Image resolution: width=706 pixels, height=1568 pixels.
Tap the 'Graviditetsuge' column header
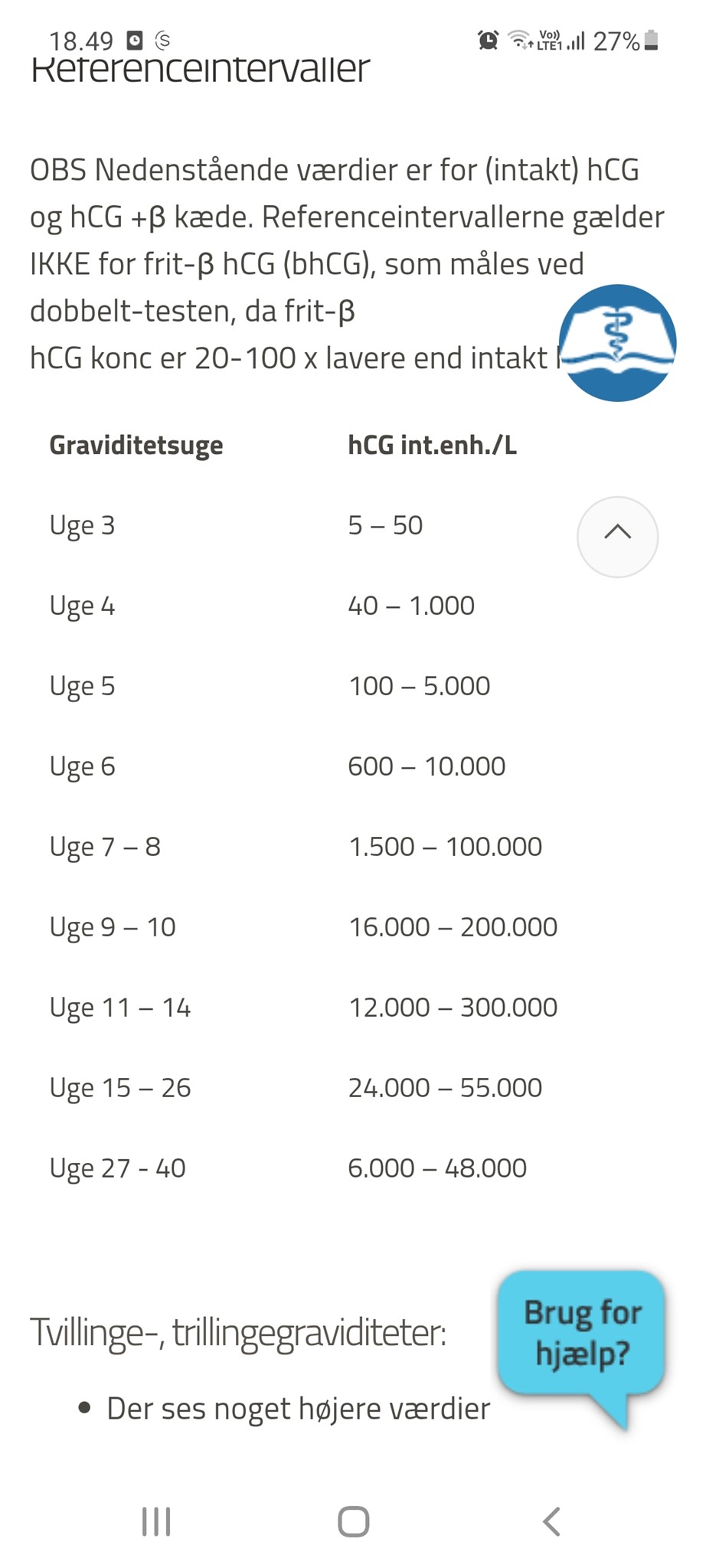click(x=136, y=445)
